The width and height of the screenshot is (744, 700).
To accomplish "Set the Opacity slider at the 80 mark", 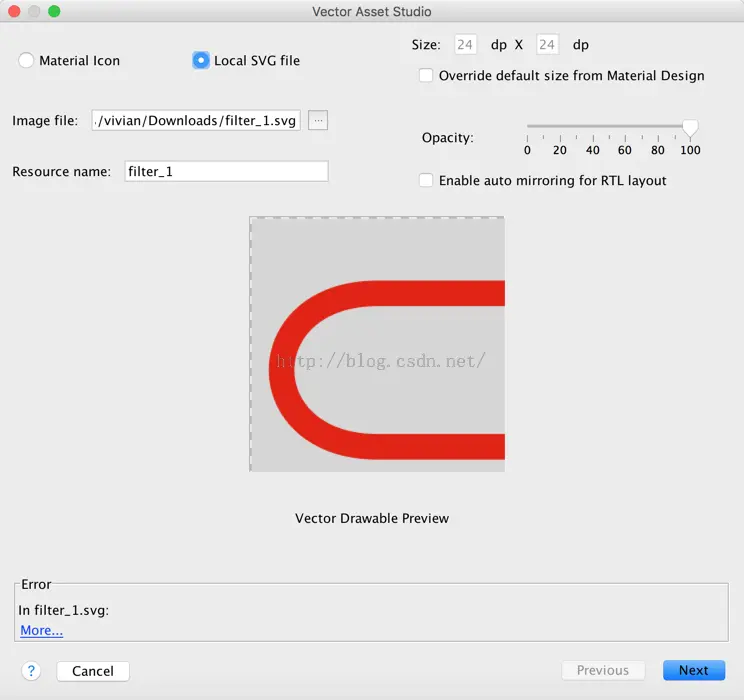I will coord(658,126).
